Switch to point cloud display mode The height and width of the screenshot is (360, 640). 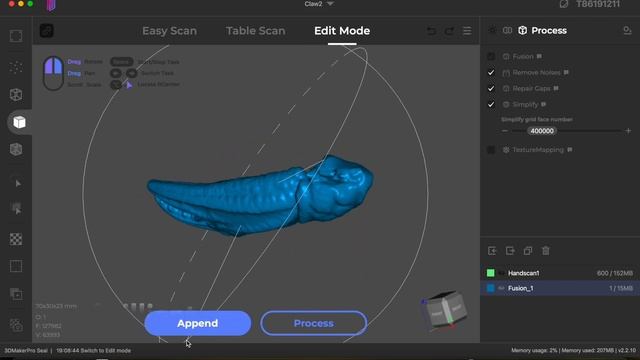pos(16,67)
